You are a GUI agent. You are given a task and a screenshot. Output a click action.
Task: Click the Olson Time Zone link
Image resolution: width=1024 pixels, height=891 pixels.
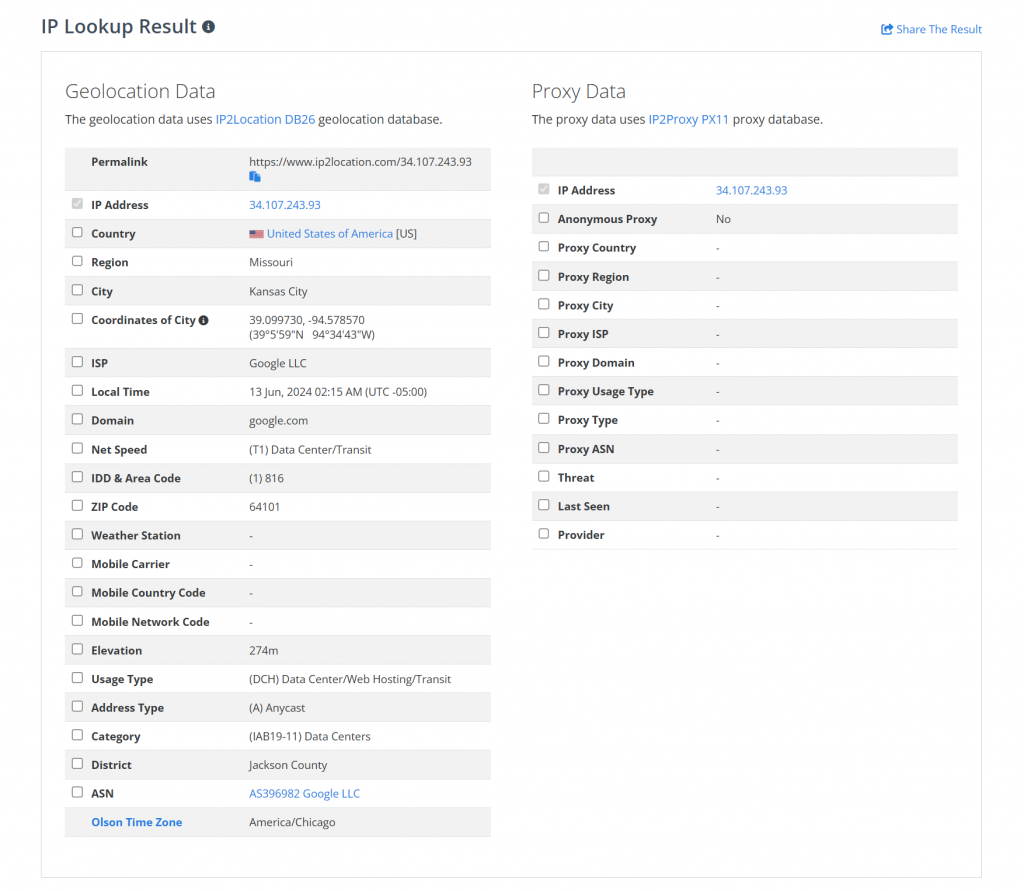136,822
